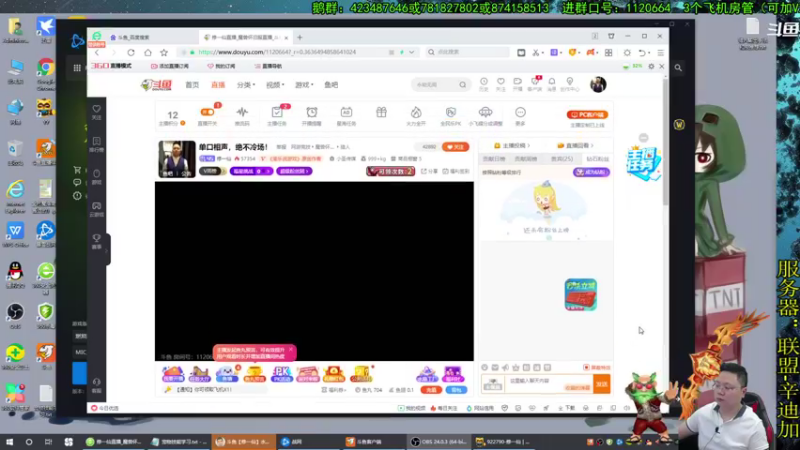This screenshot has height=450, width=800.
Task: Click the PK gift icon below video
Action: [x=282, y=374]
